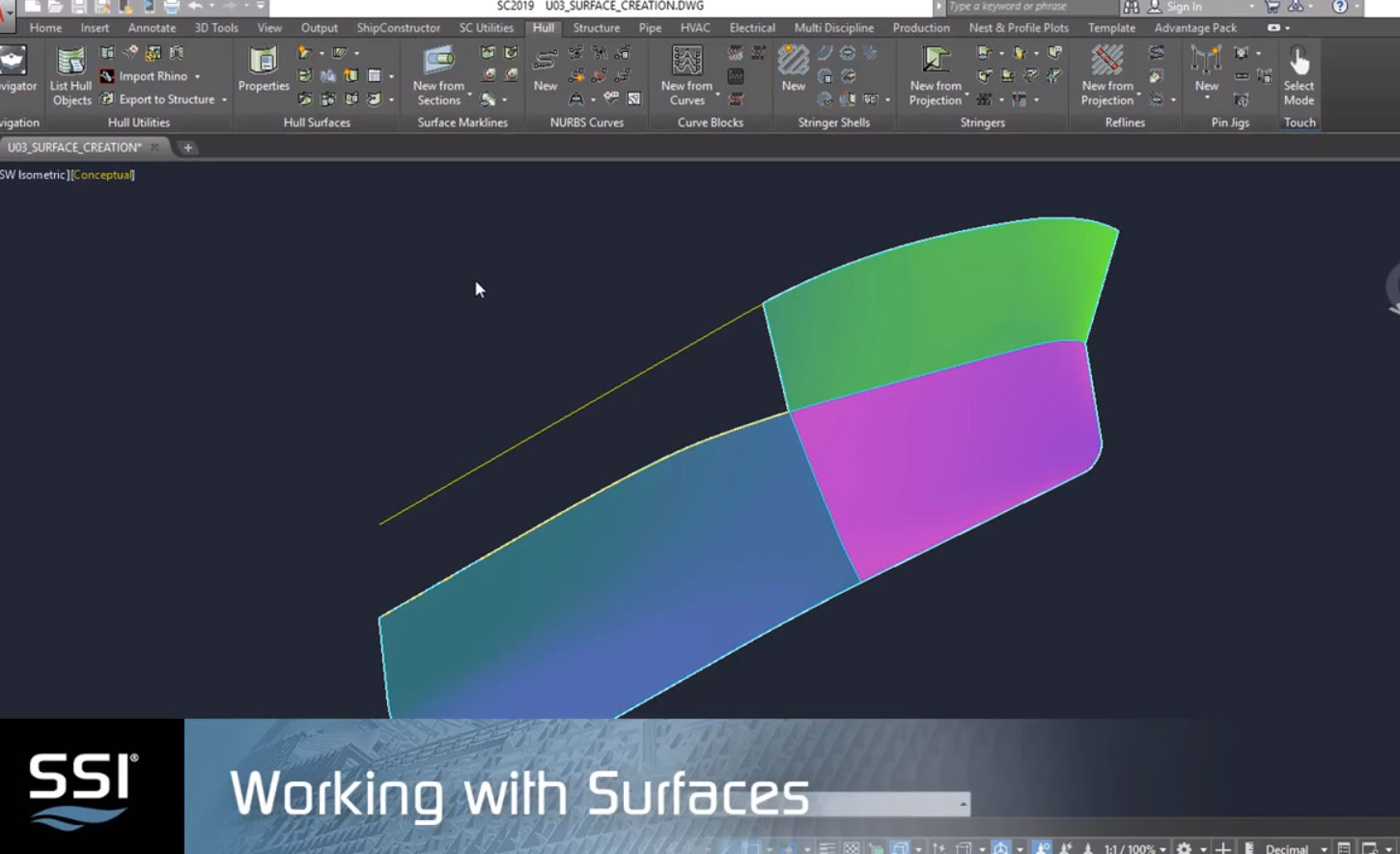
Task: Switch to the Structure ribbon tab
Action: [596, 28]
